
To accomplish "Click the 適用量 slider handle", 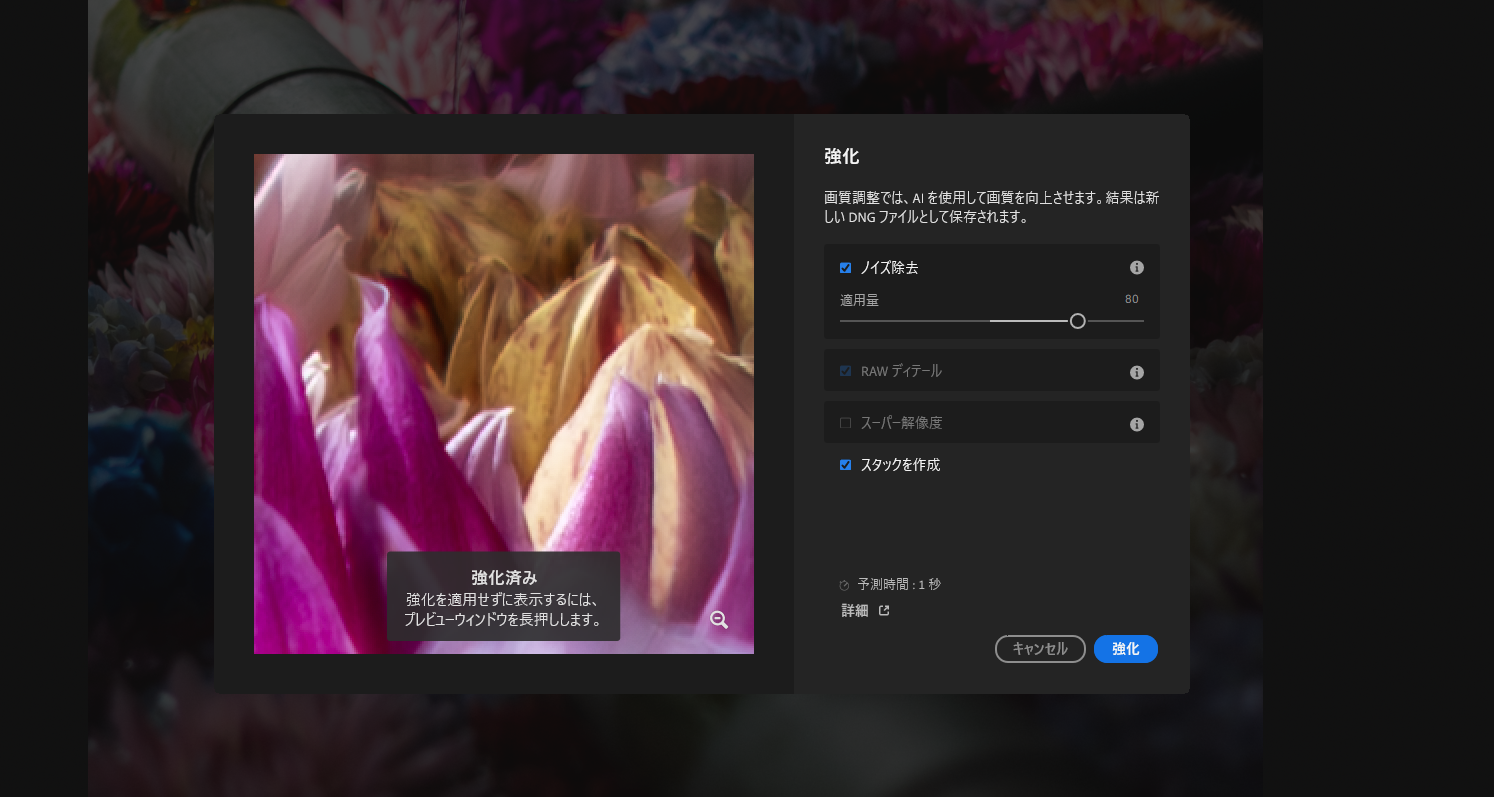I will pyautogui.click(x=1077, y=321).
